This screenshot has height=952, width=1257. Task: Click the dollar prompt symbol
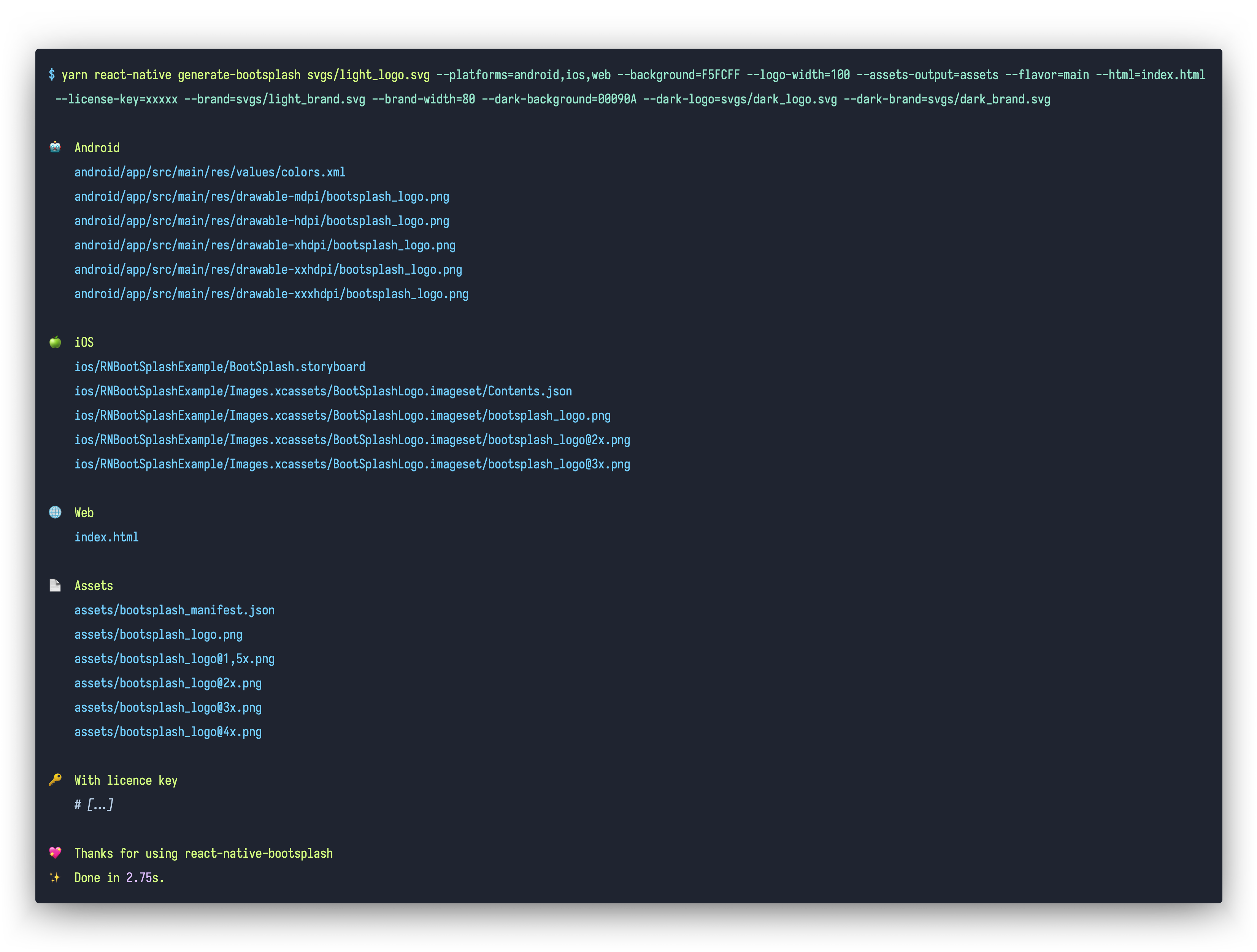52,75
